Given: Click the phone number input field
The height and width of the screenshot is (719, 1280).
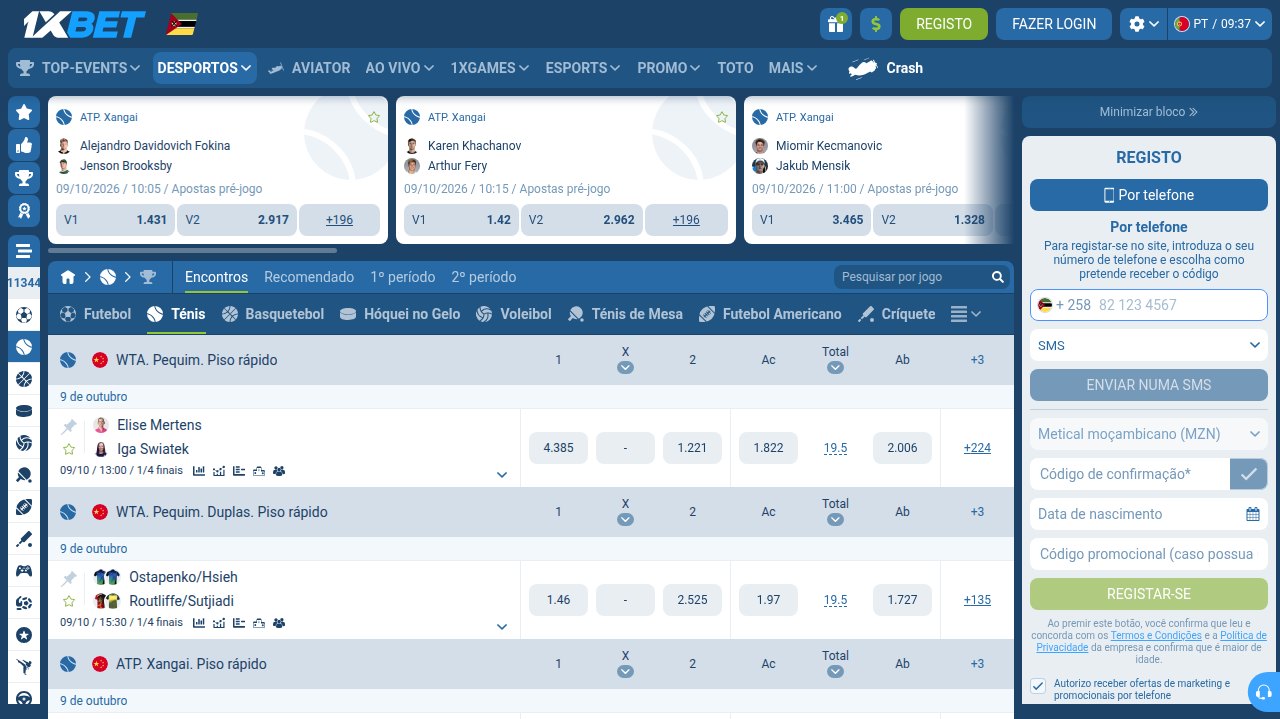Looking at the screenshot, I should pos(1149,305).
